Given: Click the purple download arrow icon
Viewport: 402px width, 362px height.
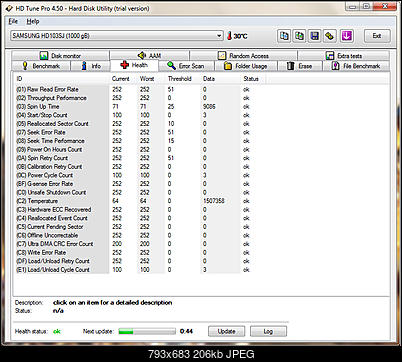Looking at the screenshot, I should (347, 36).
